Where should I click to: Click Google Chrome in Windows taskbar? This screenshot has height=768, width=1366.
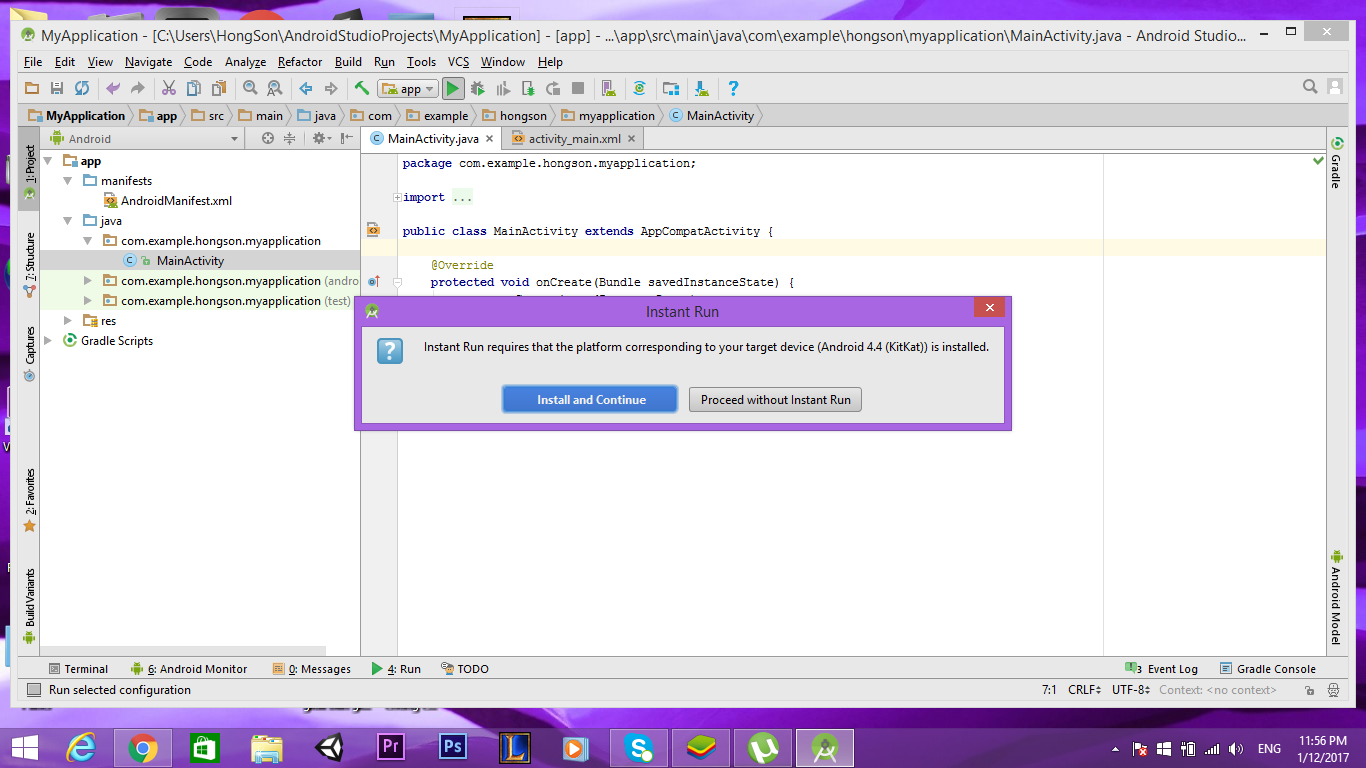click(x=142, y=748)
